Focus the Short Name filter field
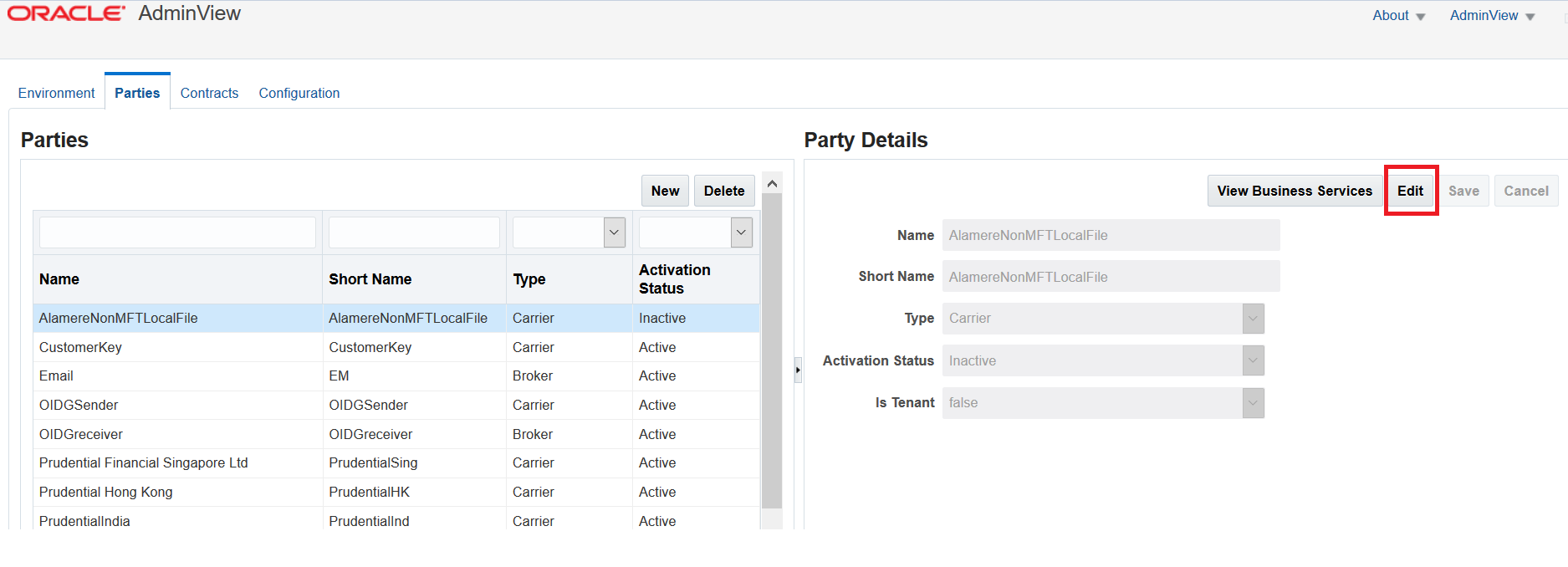Viewport: 1568px width, 567px height. tap(414, 232)
